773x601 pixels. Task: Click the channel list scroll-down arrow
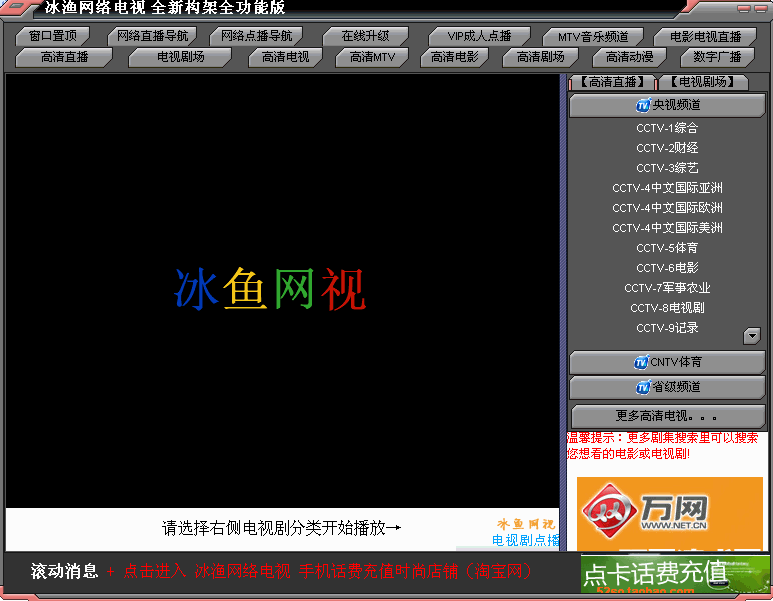(x=752, y=336)
